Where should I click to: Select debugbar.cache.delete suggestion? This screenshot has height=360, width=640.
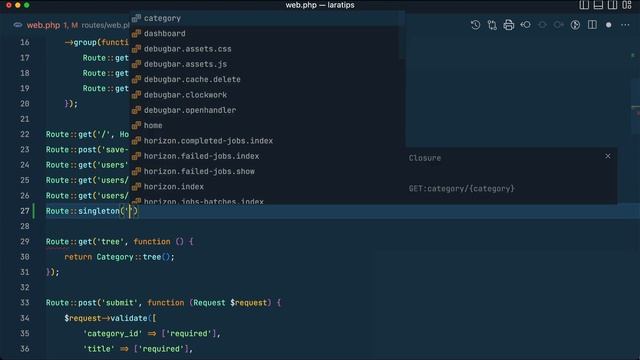[267, 79]
